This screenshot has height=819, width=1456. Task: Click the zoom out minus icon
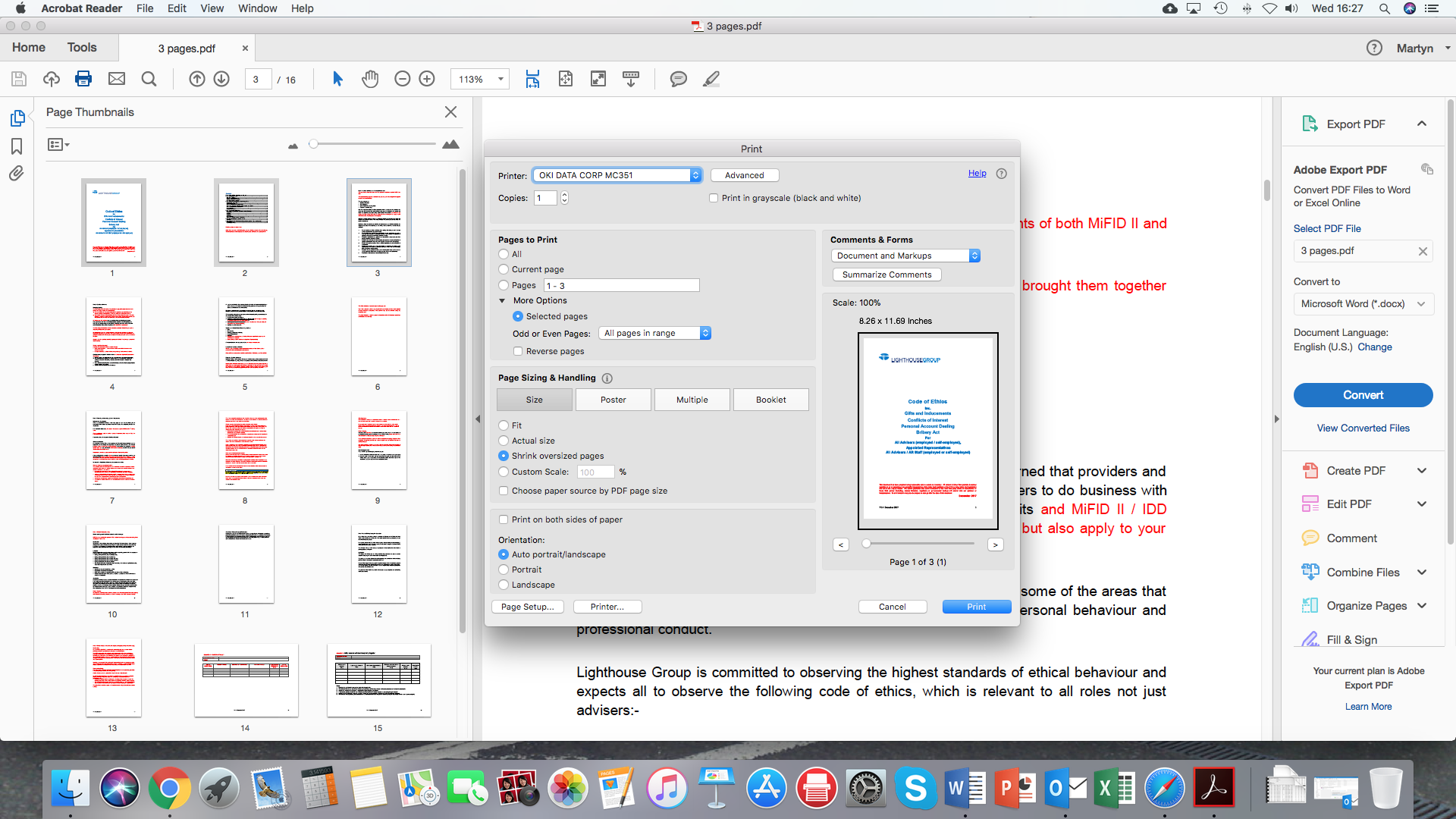coord(403,79)
